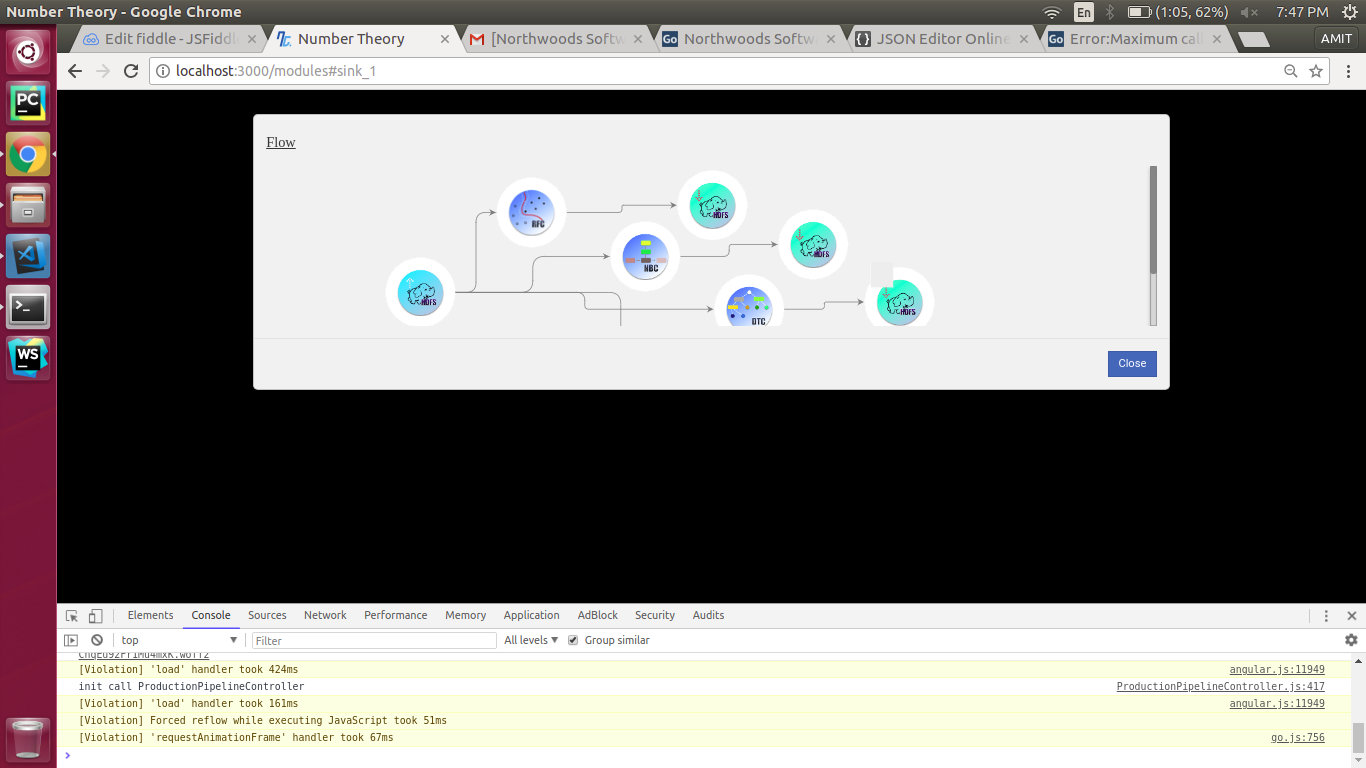Image resolution: width=1366 pixels, height=768 pixels.
Task: Click the console Filter input field
Action: (x=373, y=640)
